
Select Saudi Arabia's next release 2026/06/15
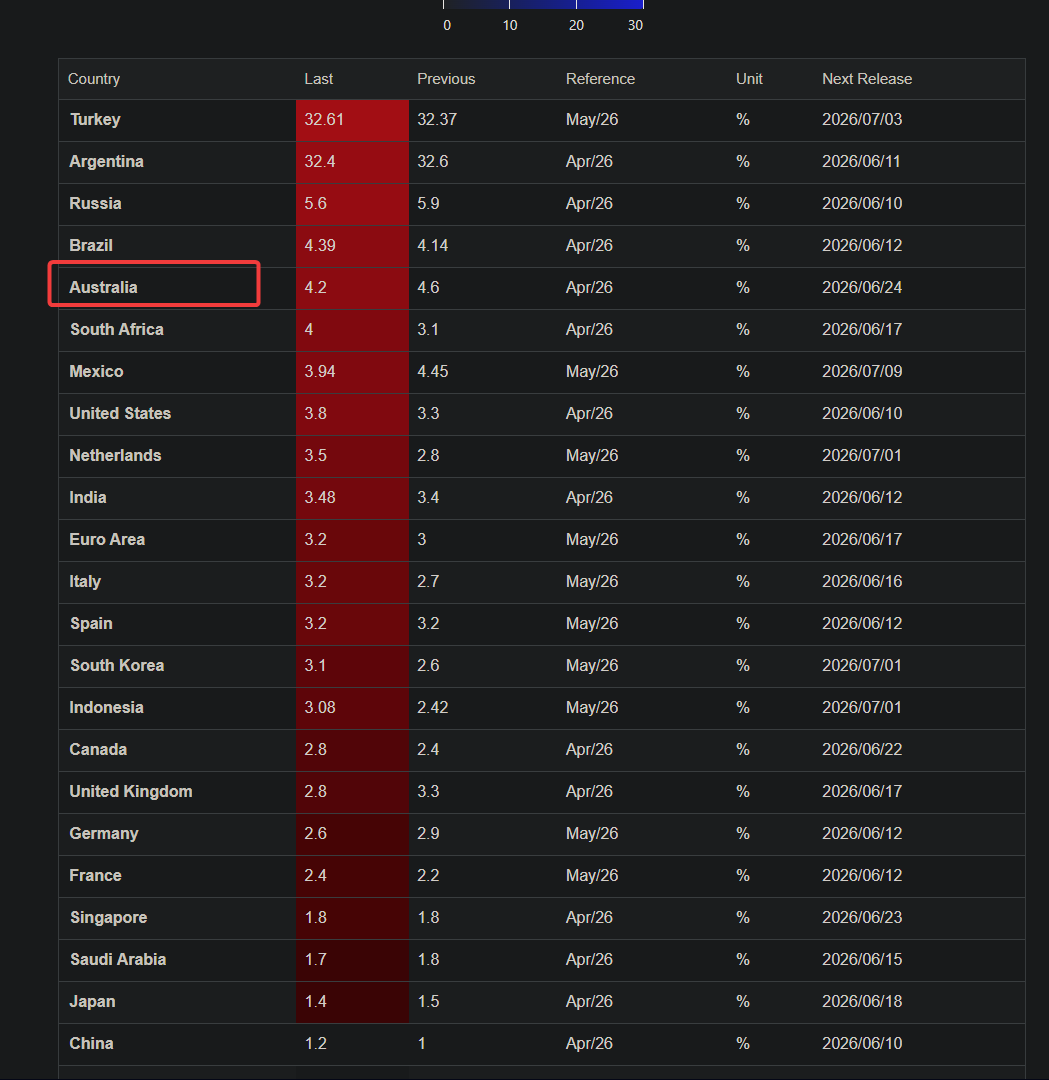(862, 960)
